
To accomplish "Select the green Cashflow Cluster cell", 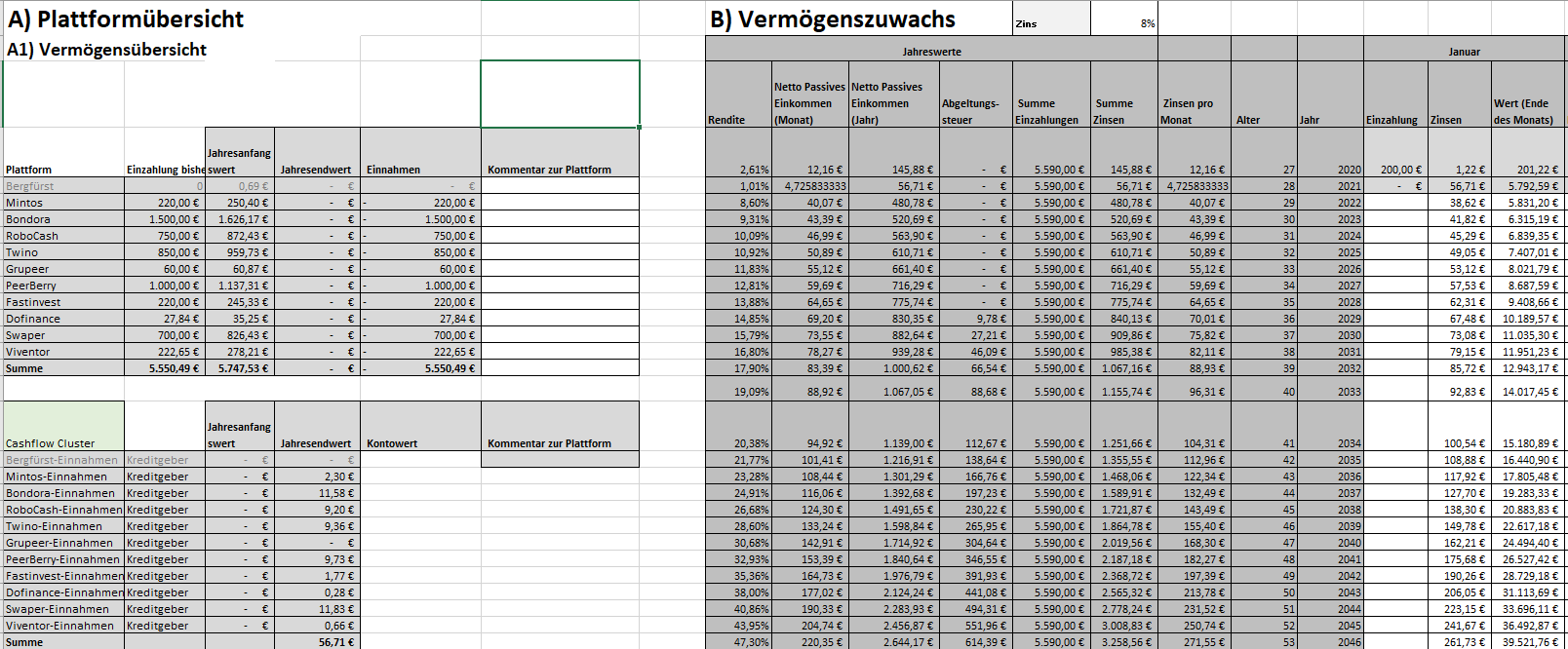I will point(63,427).
